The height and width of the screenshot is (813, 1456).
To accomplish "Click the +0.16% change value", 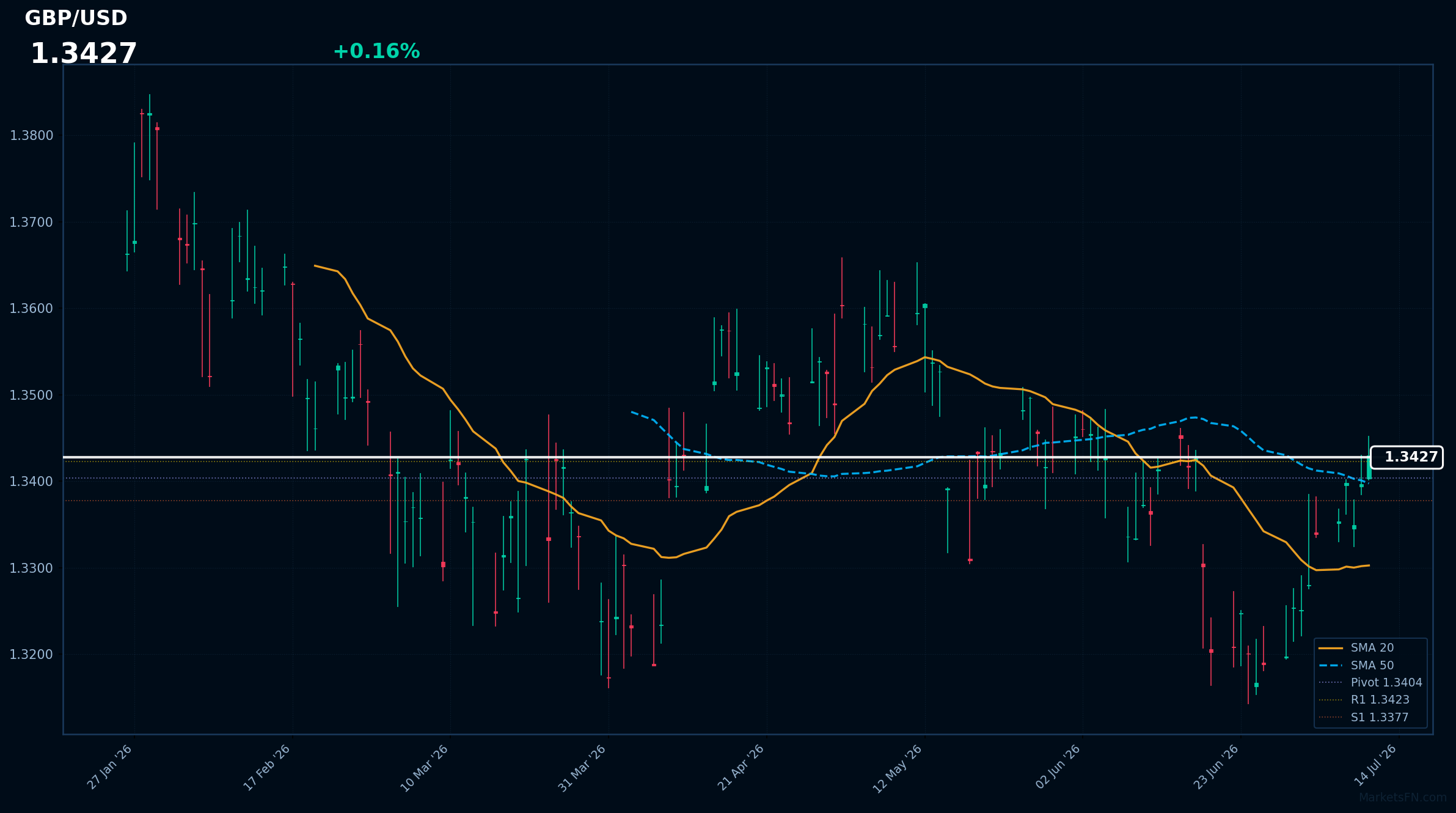I will click(x=376, y=51).
